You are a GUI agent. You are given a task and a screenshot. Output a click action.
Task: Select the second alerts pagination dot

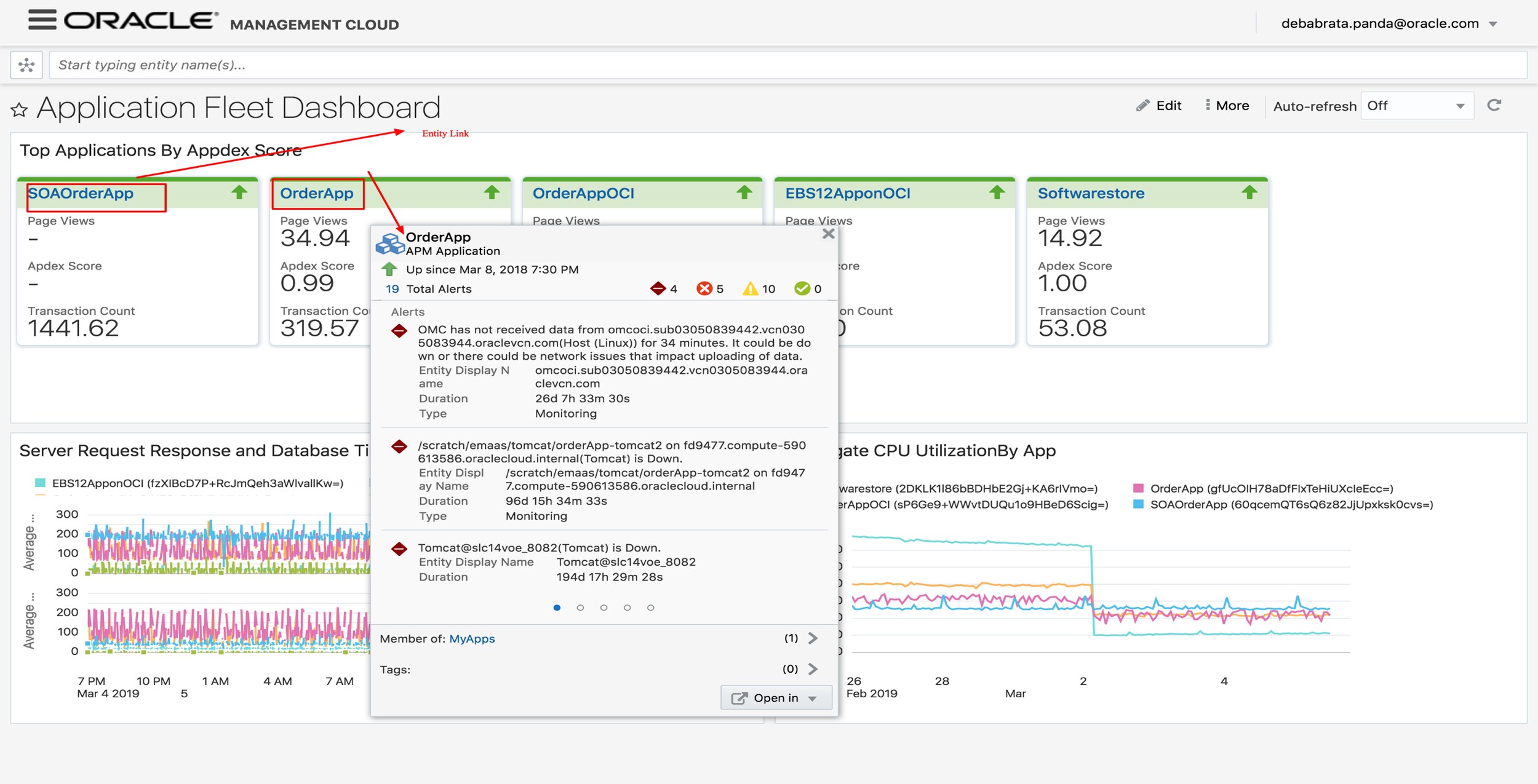(580, 608)
